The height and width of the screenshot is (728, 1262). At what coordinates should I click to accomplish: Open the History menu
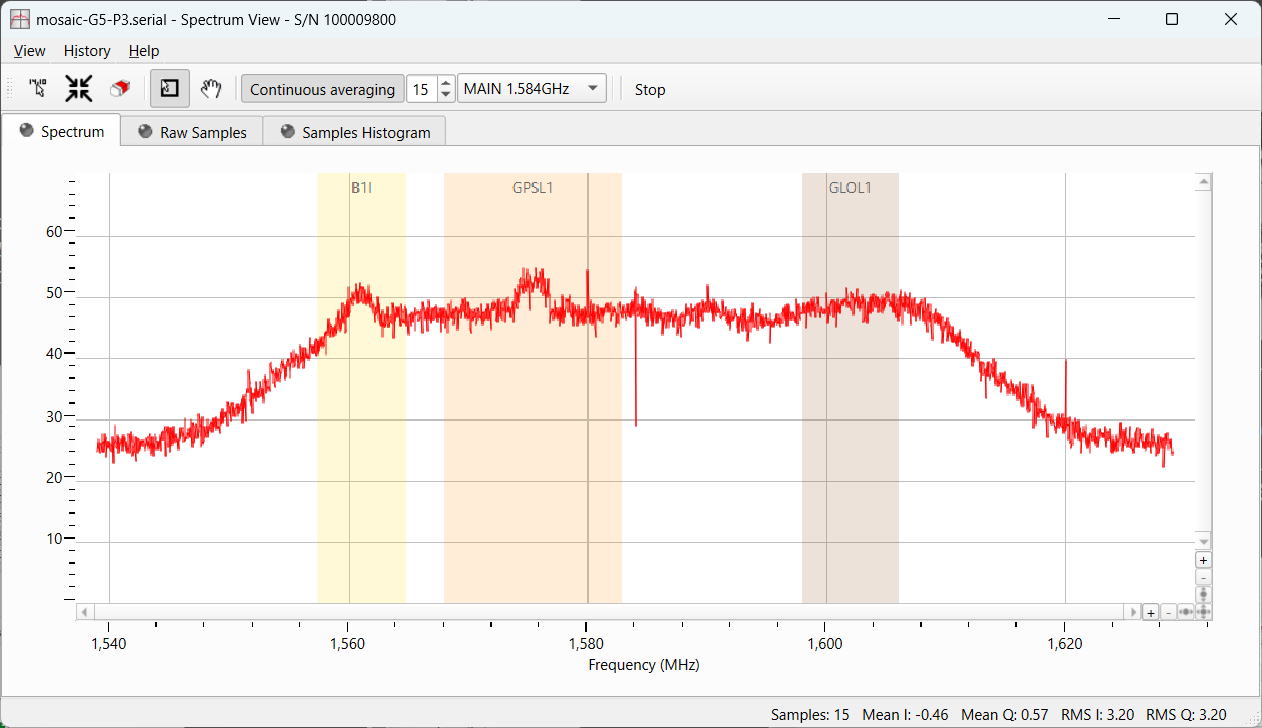click(87, 51)
